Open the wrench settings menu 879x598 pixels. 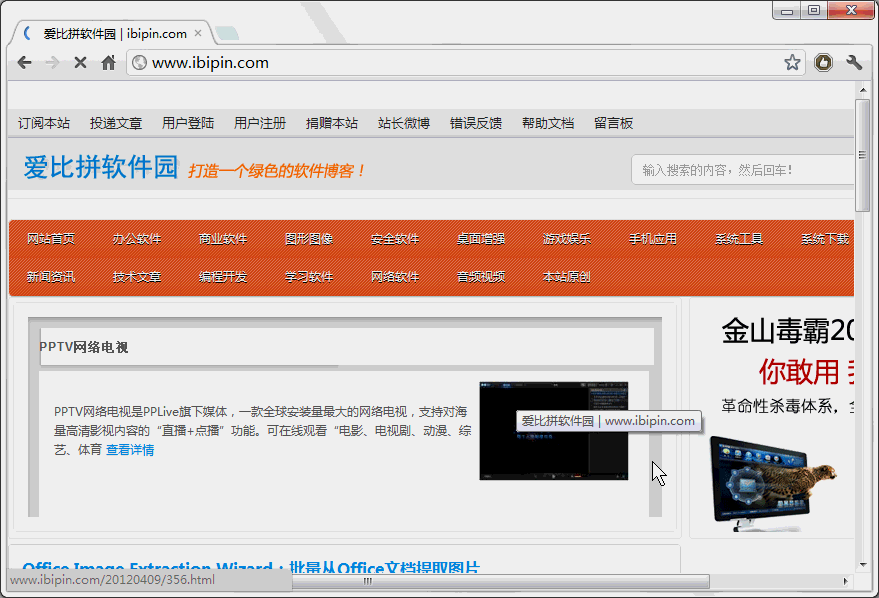point(854,62)
